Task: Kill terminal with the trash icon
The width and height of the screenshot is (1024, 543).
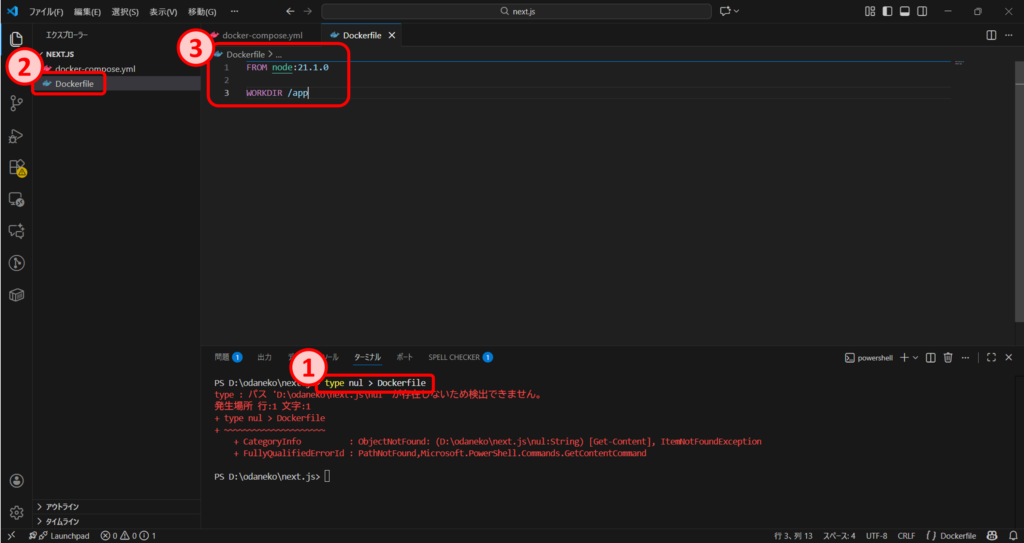Action: coord(948,357)
